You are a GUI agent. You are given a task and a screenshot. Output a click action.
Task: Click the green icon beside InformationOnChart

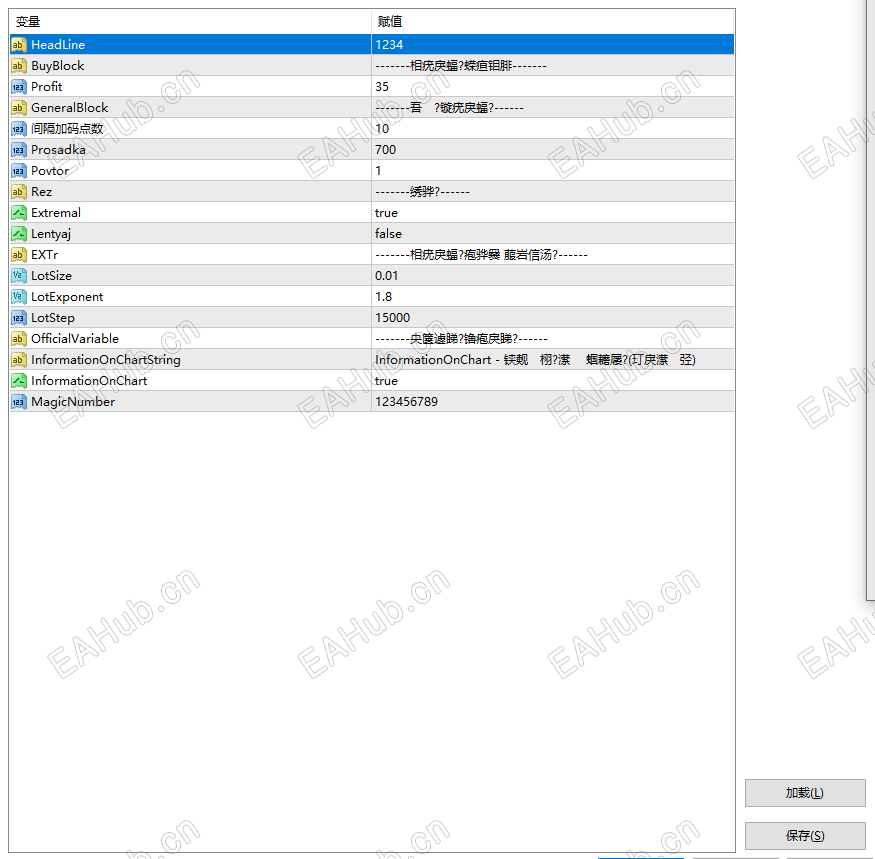17,380
